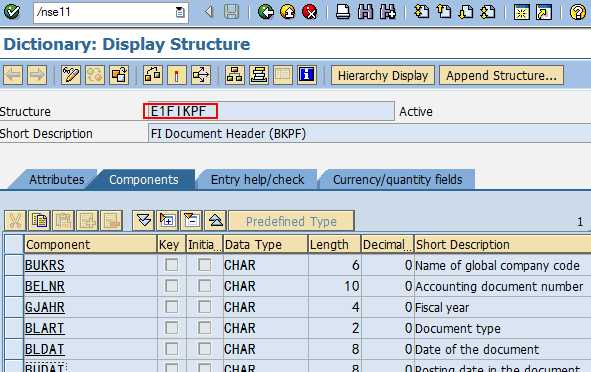This screenshot has width=591, height=372.
Task: Open the command field history dropdown
Action: (180, 12)
